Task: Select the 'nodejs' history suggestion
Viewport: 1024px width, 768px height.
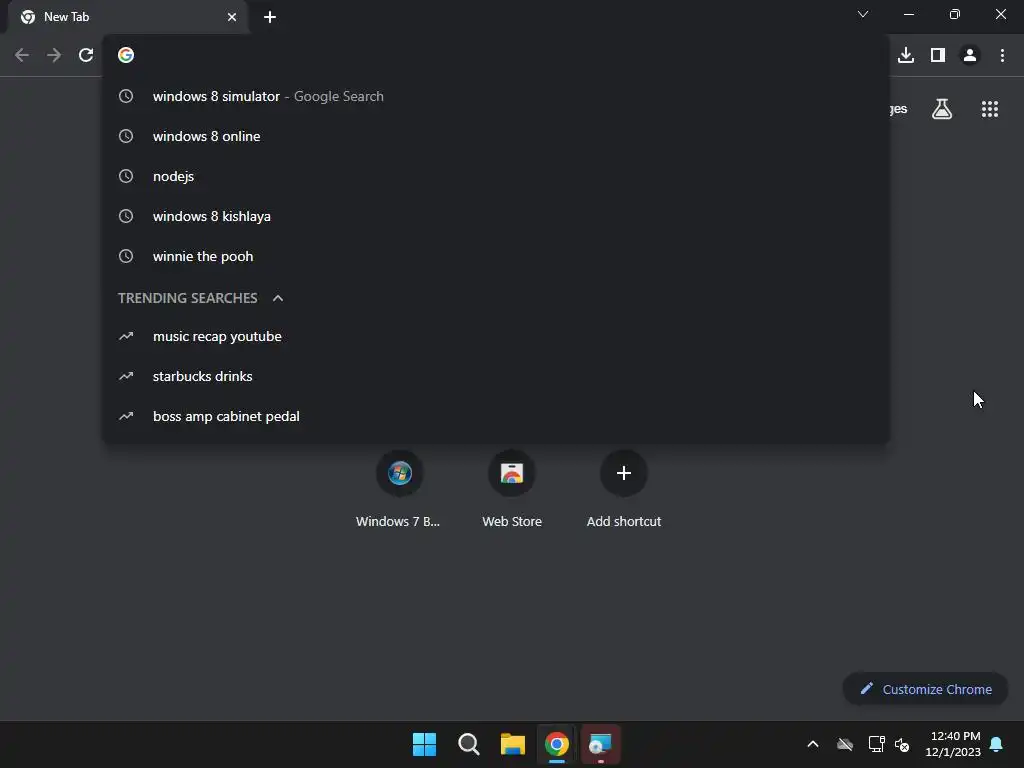Action: (496, 176)
